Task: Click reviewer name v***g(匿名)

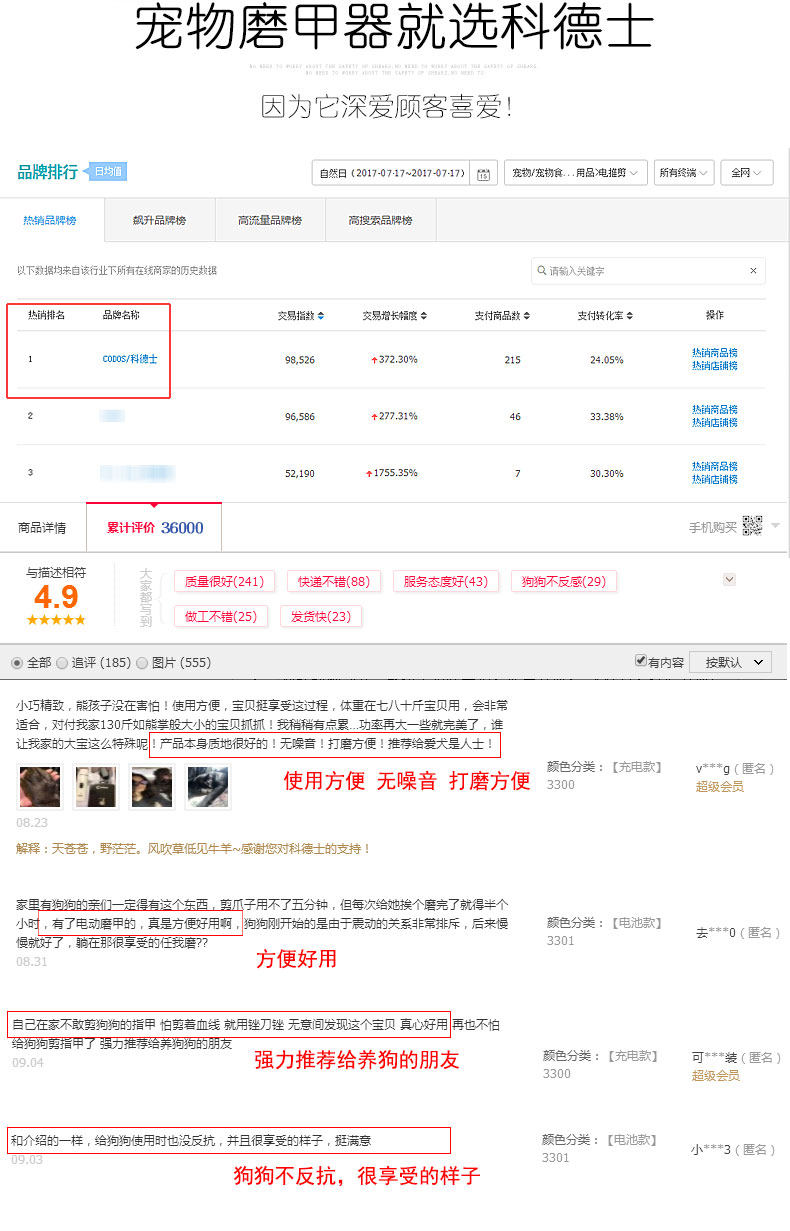Action: pyautogui.click(x=736, y=769)
